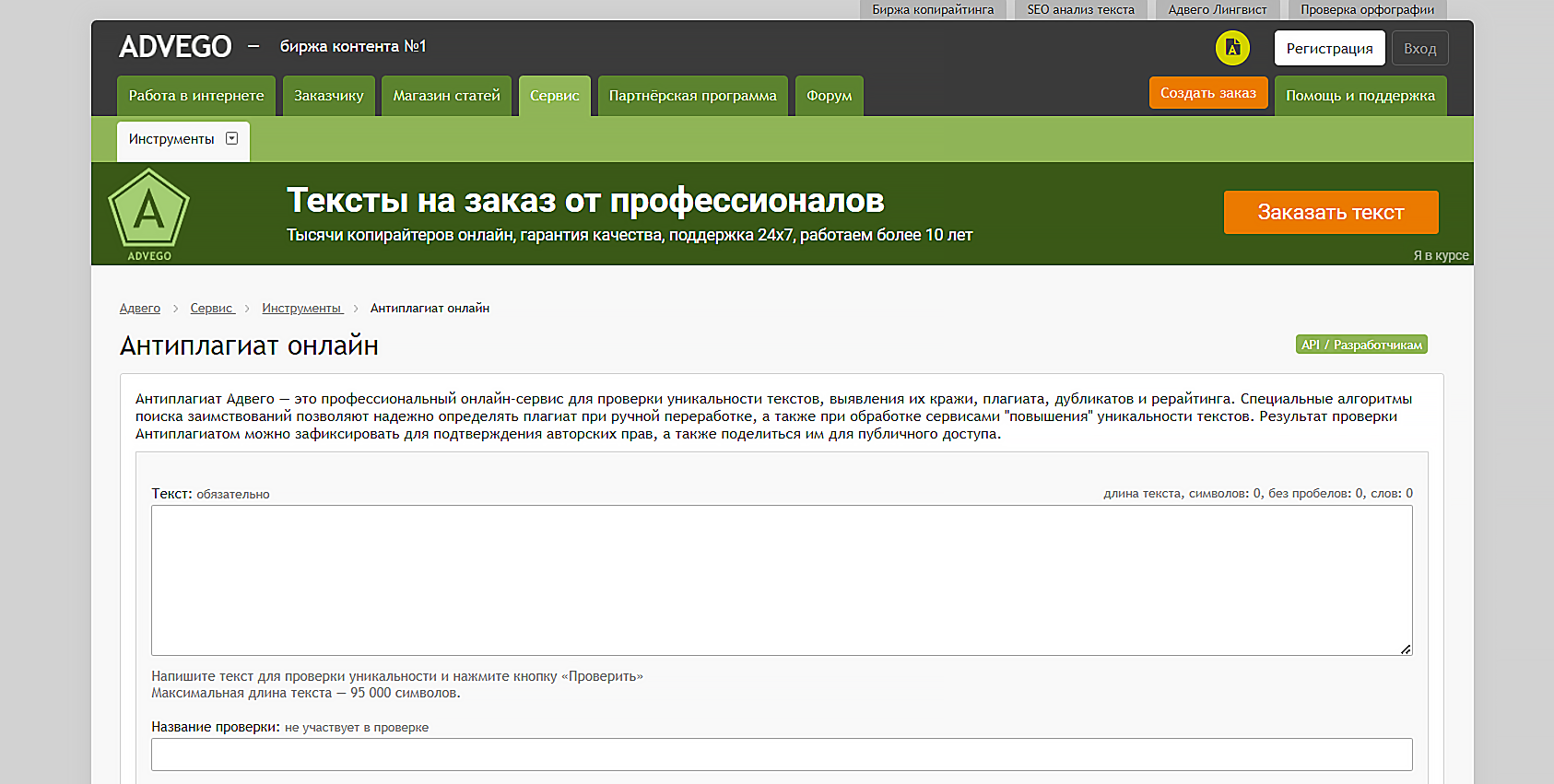Click the green pentagon Advego banner logo

(x=148, y=214)
